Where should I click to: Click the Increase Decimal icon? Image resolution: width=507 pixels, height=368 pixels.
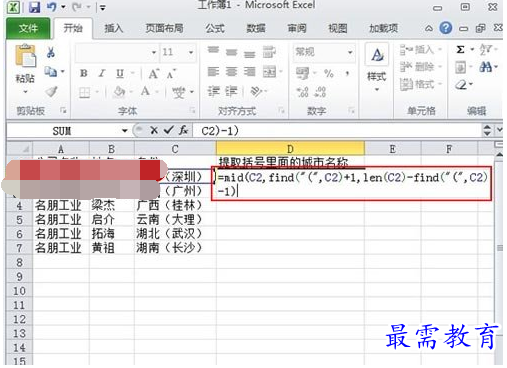[x=303, y=92]
